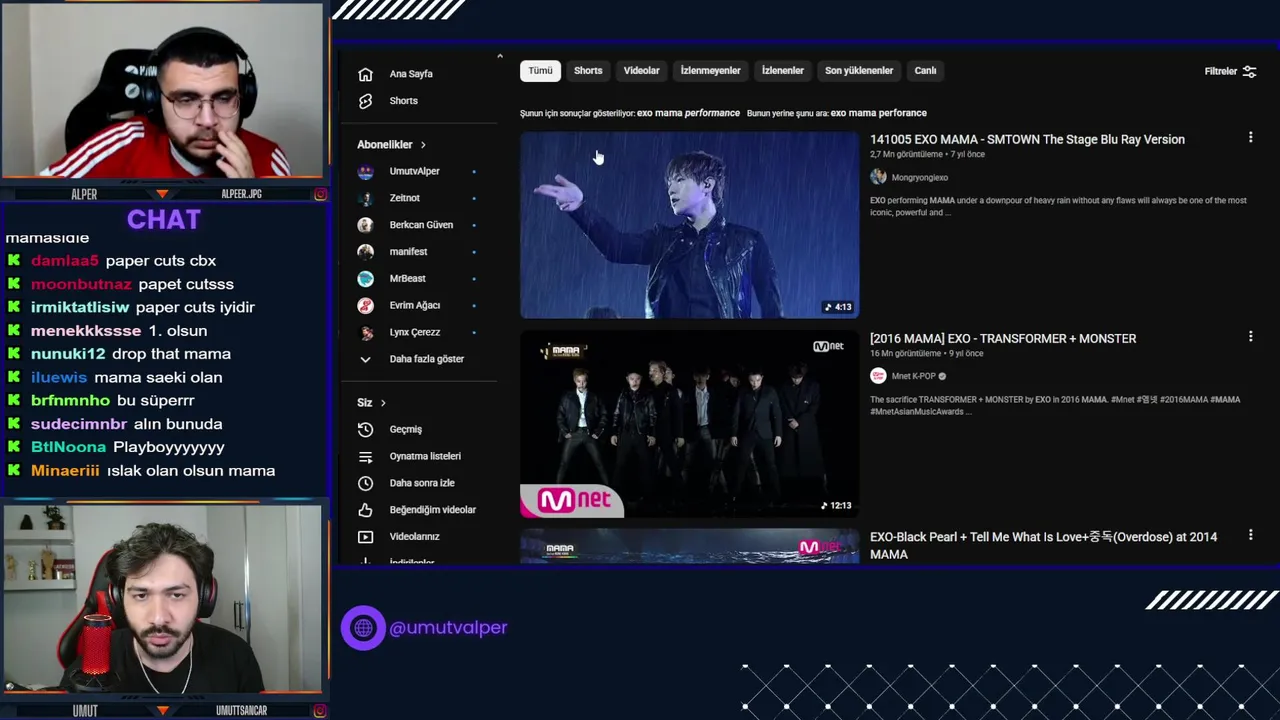Screen dimensions: 1280x720
Task: Play the Mnet TRANSFORMER + MONSTER thumbnail
Action: [689, 424]
